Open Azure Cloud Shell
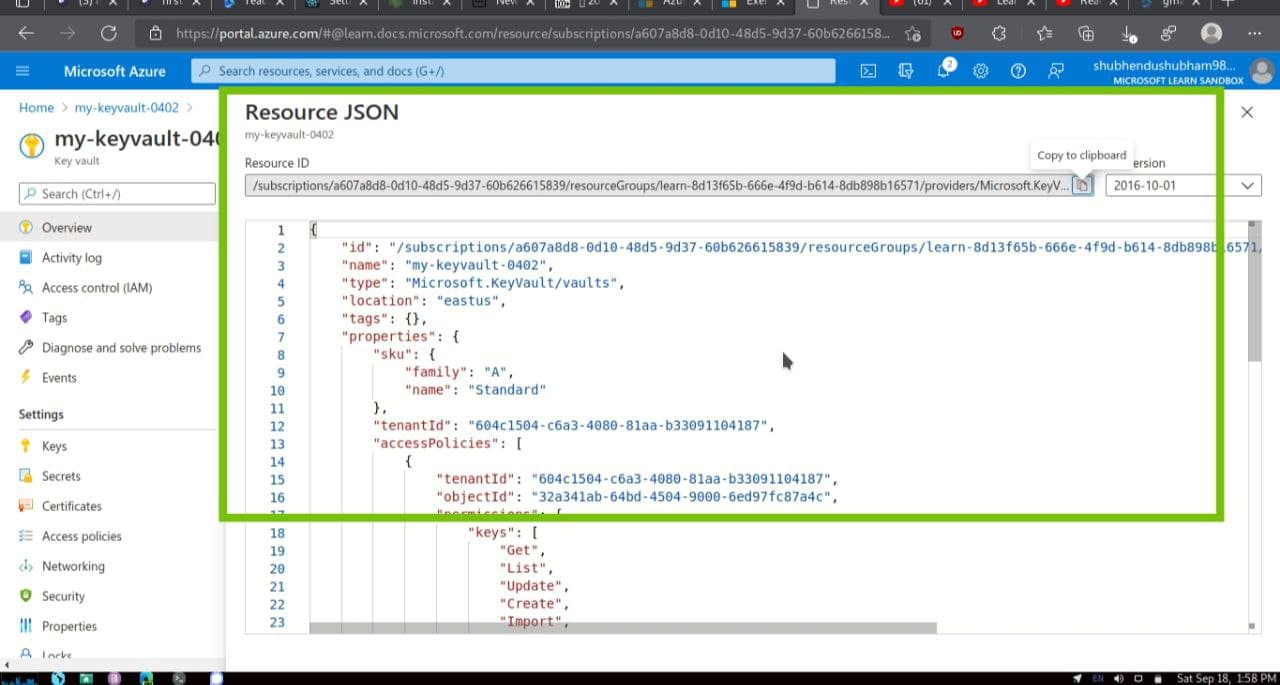Image resolution: width=1280 pixels, height=685 pixels. click(x=869, y=71)
